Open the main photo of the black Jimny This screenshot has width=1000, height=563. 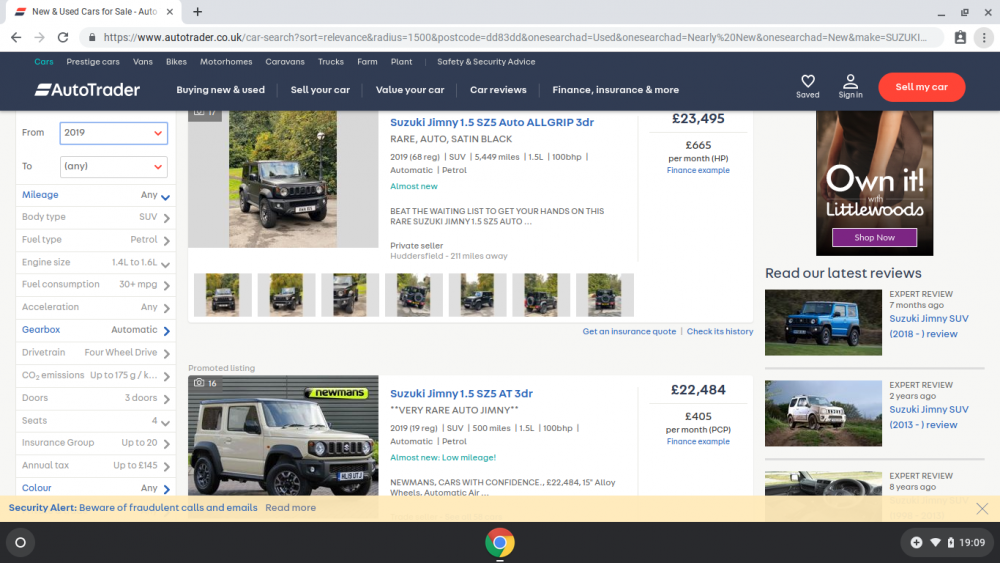[x=283, y=179]
